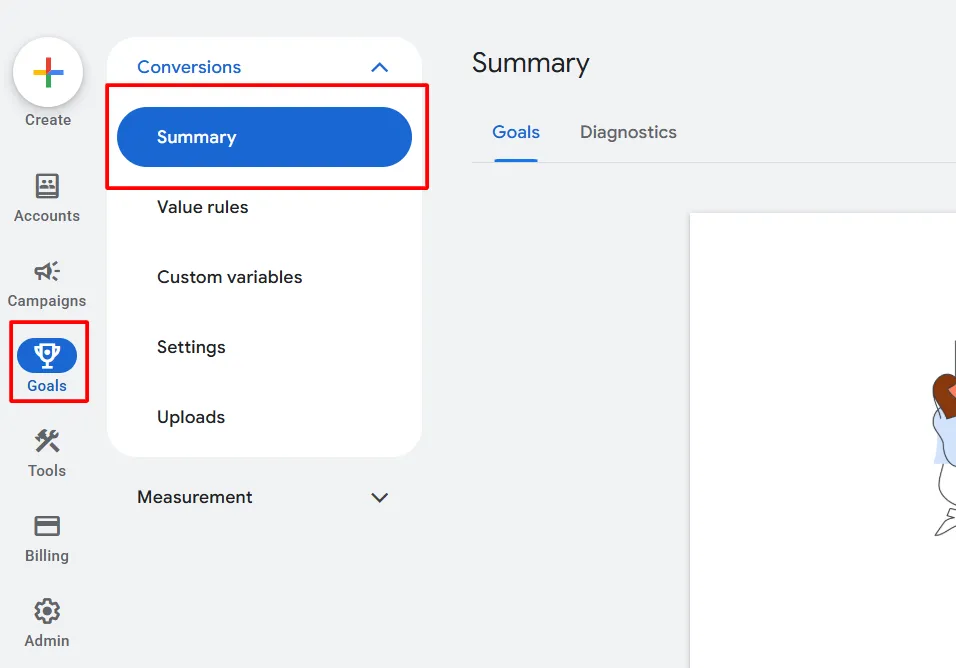Open the Campaigns megaphone icon
The height and width of the screenshot is (668, 956).
[x=47, y=272]
